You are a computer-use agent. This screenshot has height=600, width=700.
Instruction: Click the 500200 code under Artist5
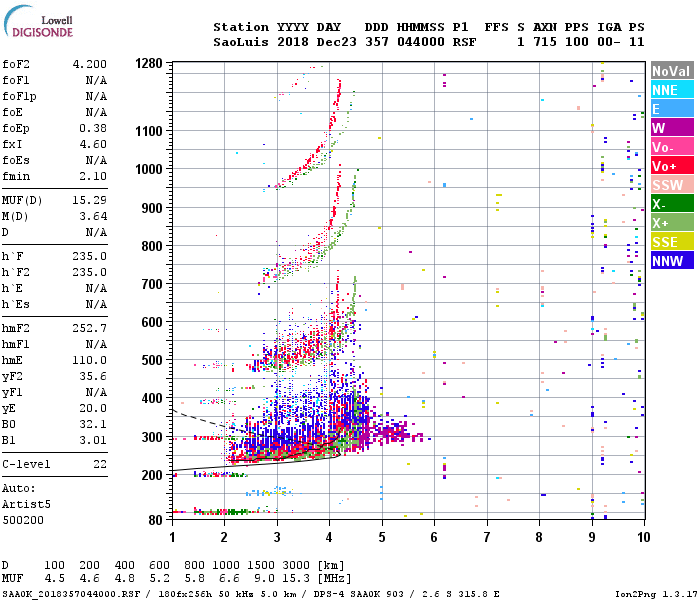coord(23,520)
